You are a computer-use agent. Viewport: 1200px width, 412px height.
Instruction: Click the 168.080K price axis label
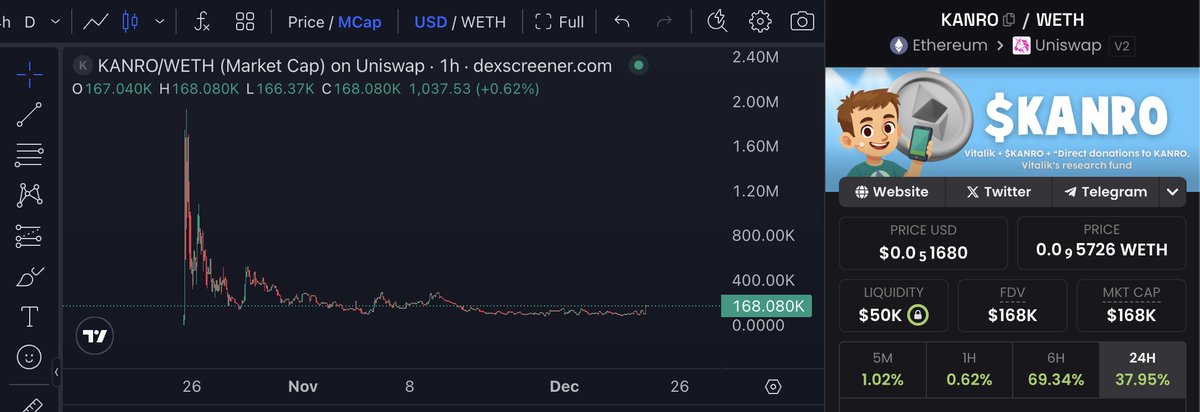click(x=766, y=307)
